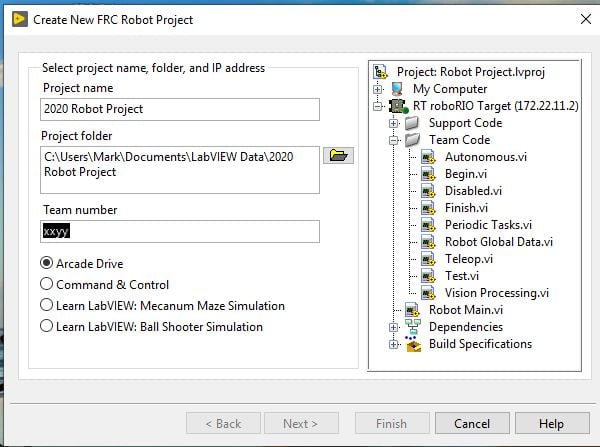Image resolution: width=600 pixels, height=447 pixels.
Task: Expand the Build Specifications node
Action: (393, 344)
